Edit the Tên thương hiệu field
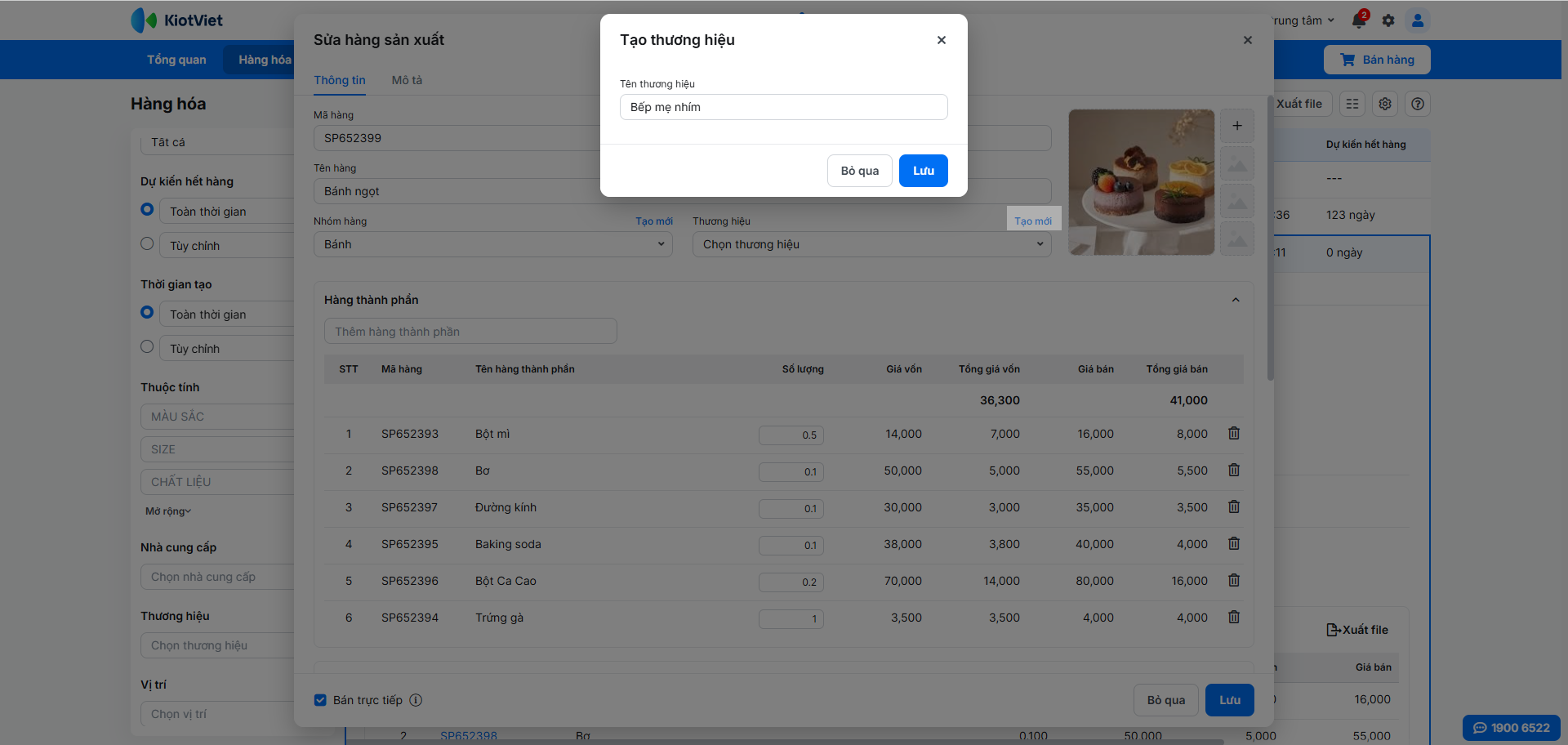This screenshot has width=1568, height=745. coord(784,107)
